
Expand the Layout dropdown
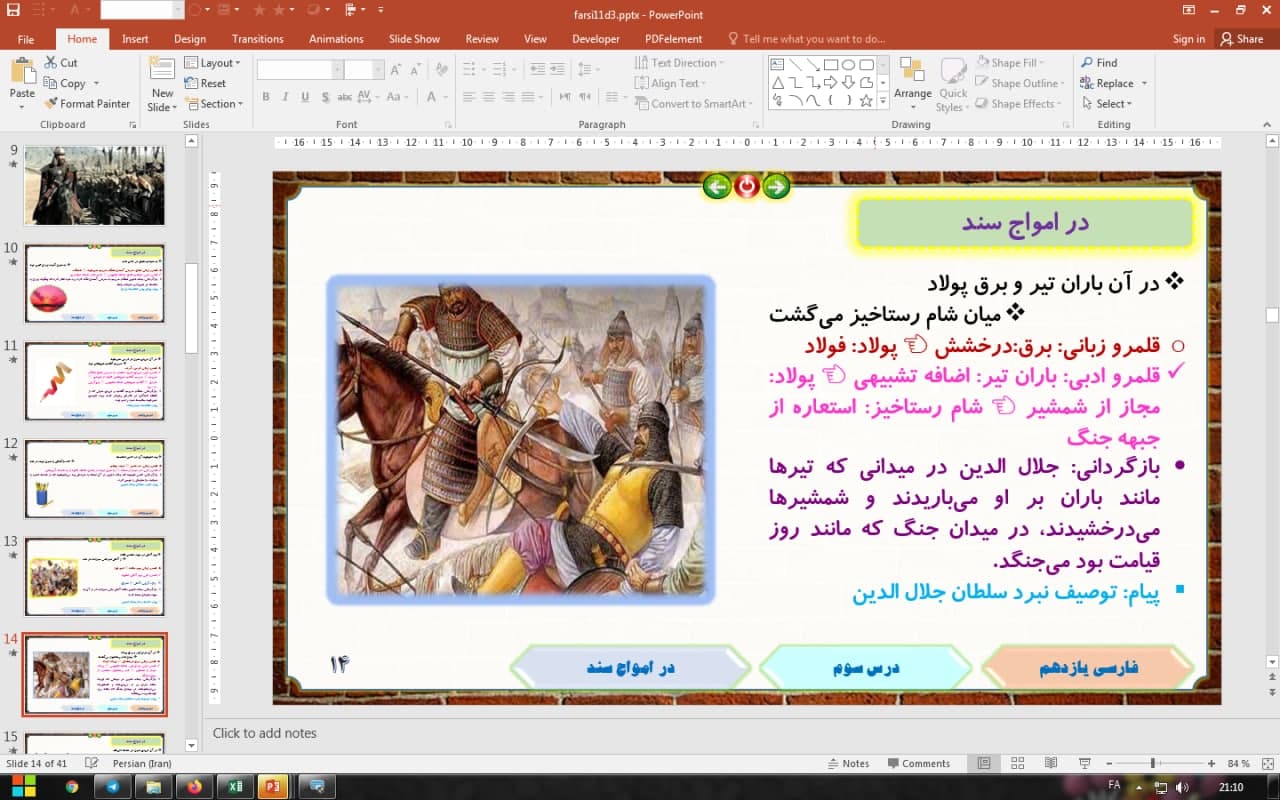213,63
